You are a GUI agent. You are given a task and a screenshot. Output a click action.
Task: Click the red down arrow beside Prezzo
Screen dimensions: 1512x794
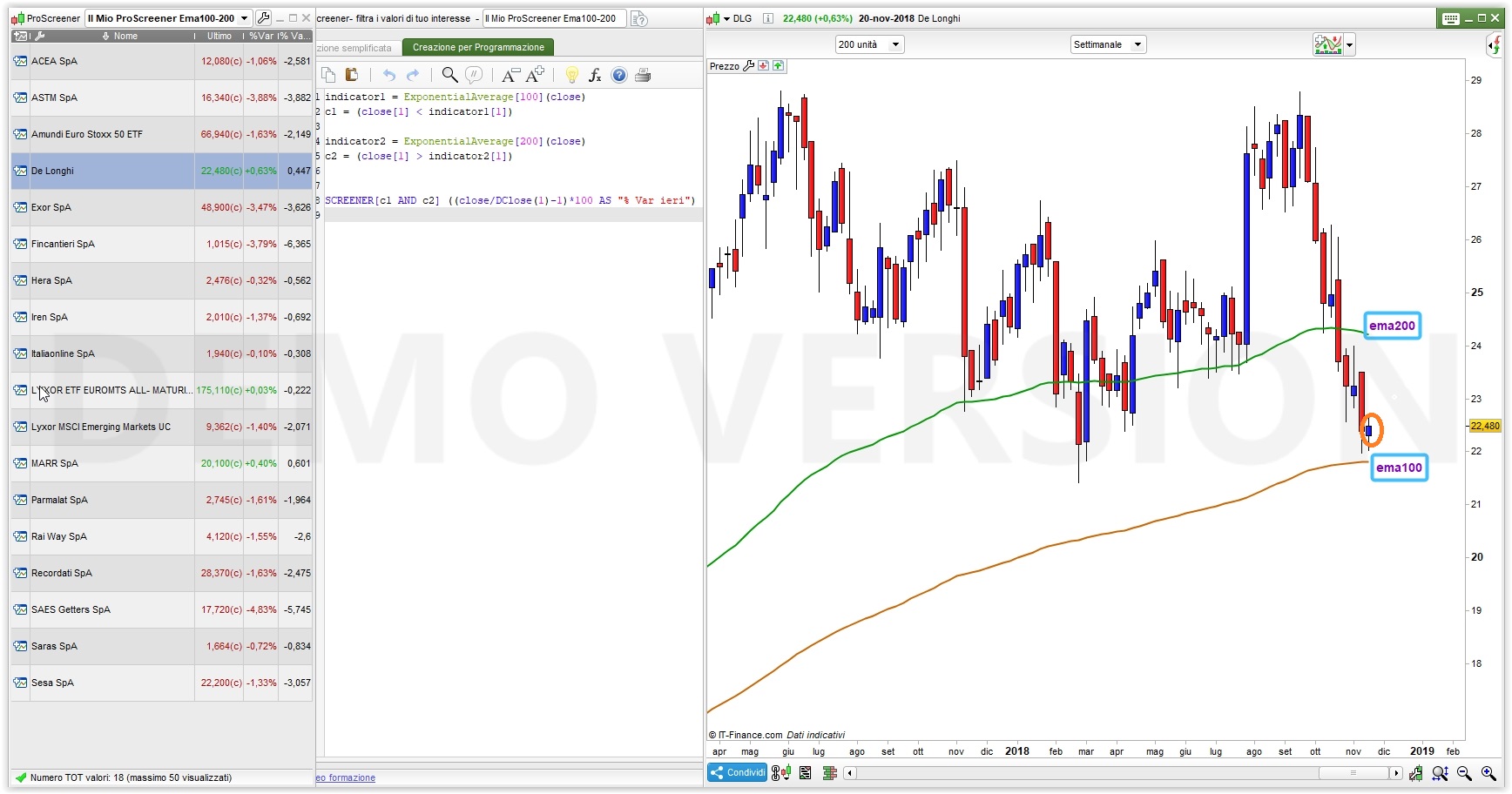pos(764,65)
